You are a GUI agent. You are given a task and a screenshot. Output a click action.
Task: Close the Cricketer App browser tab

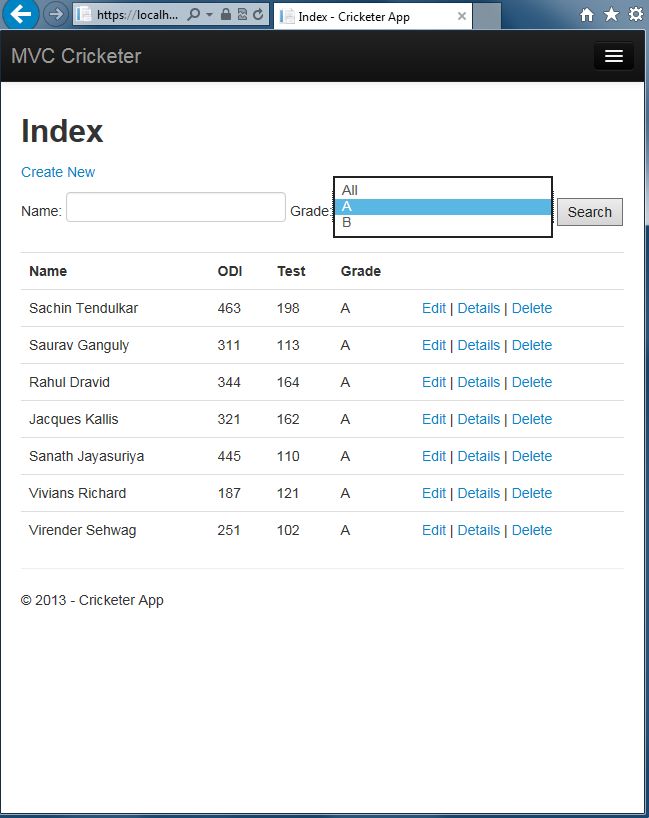[x=461, y=17]
